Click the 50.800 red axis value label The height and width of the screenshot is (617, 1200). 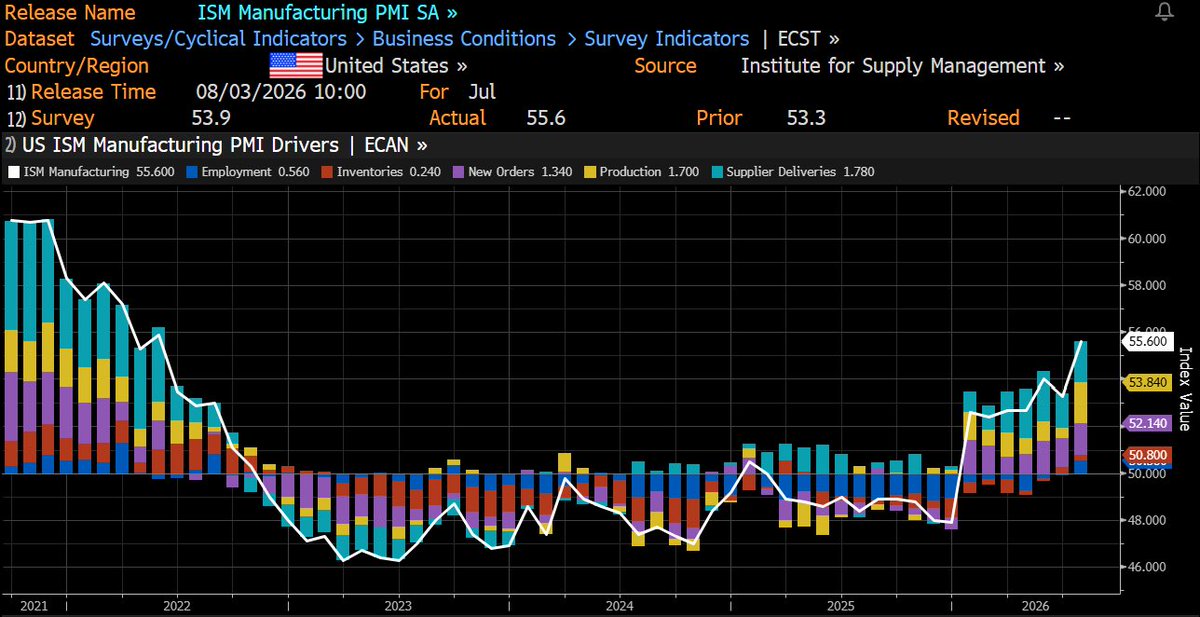click(x=1147, y=455)
